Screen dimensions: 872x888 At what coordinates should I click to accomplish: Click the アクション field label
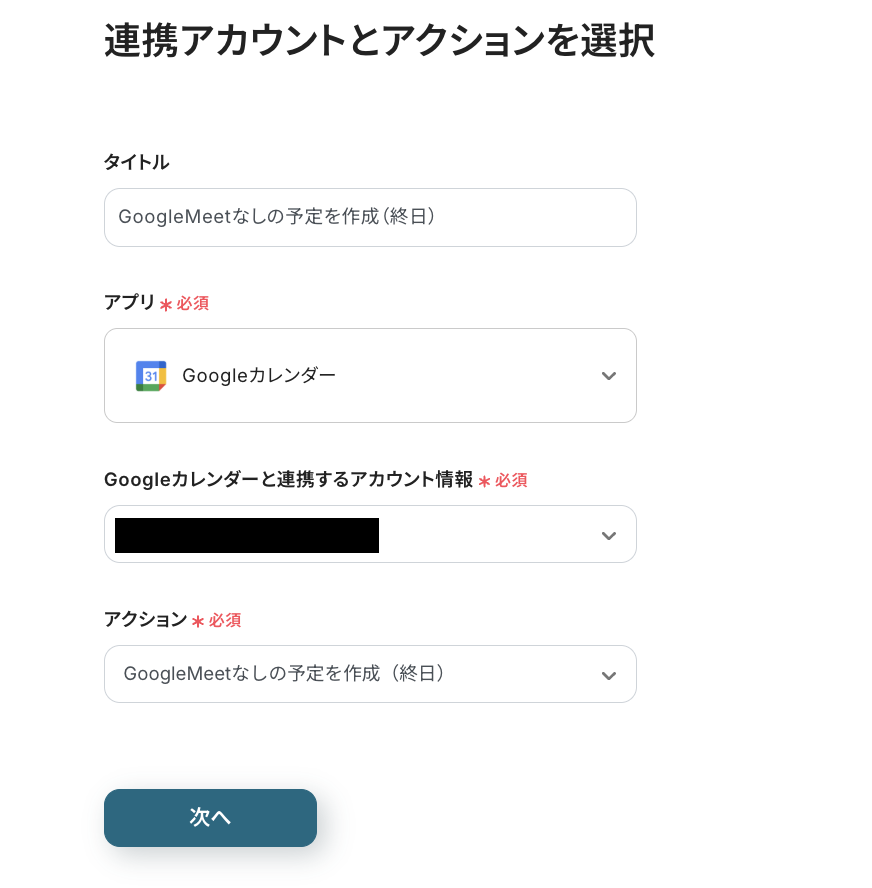point(145,620)
